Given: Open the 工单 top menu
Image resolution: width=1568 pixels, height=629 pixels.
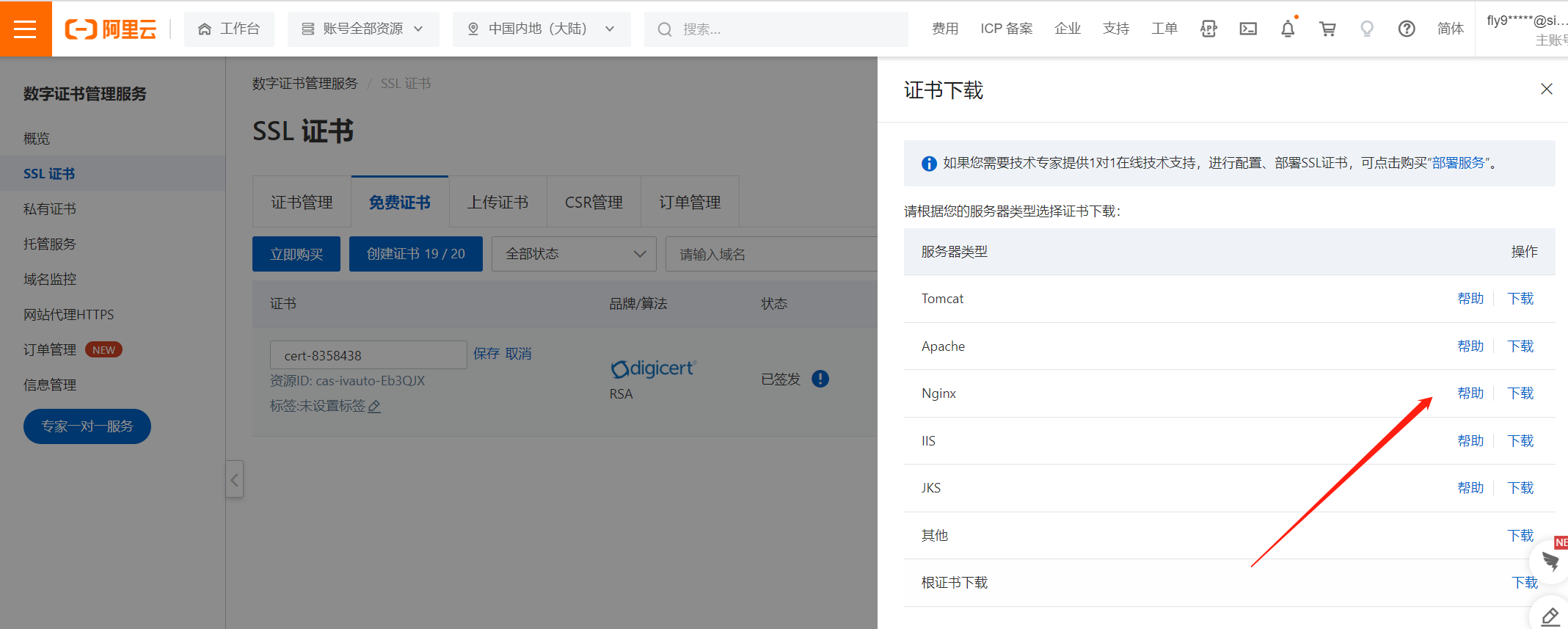Looking at the screenshot, I should click(x=1164, y=29).
